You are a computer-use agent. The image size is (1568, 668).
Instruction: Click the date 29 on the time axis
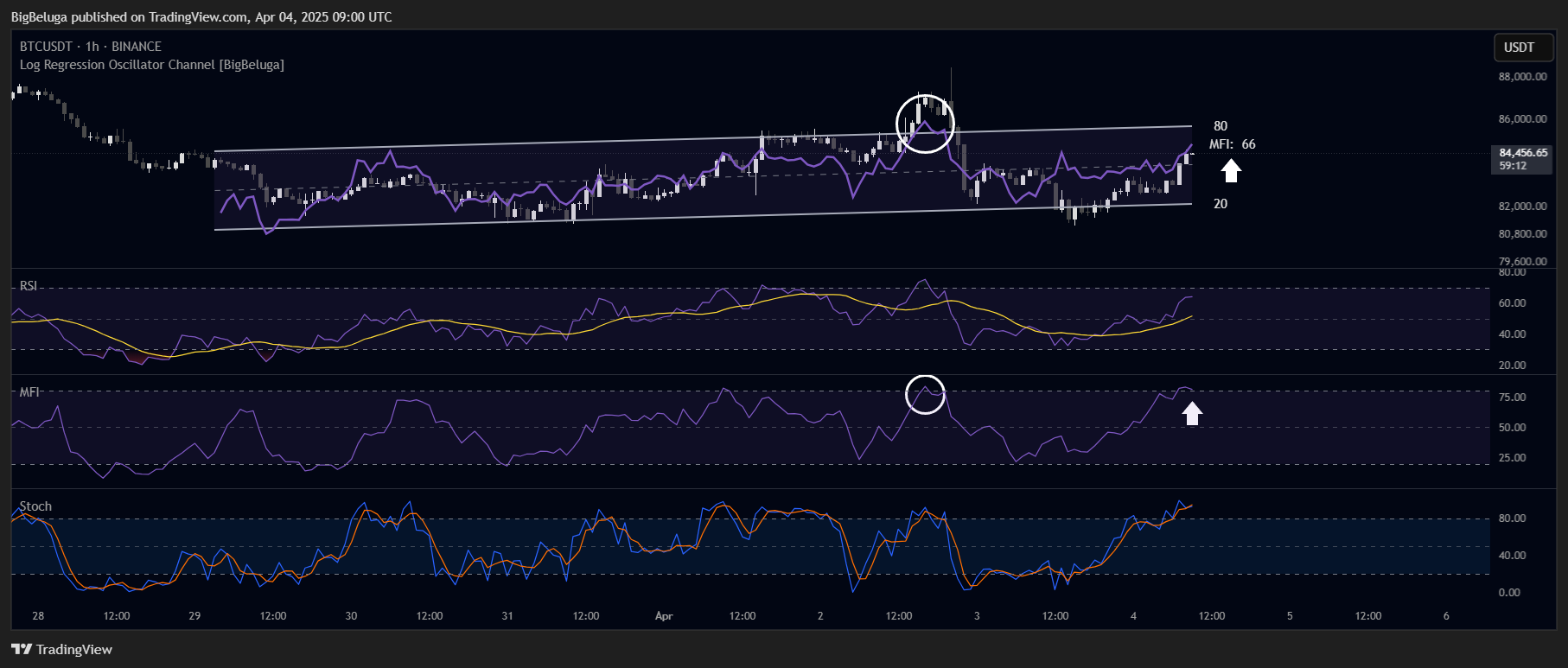click(x=194, y=616)
